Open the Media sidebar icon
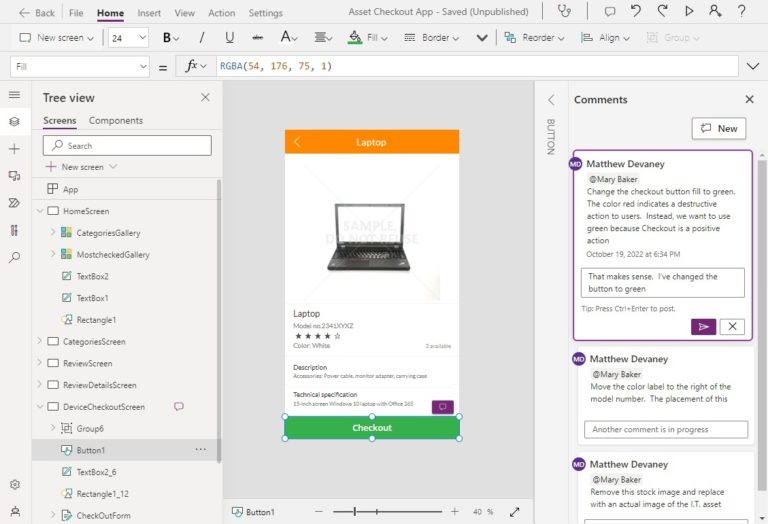768x524 pixels. click(15, 176)
